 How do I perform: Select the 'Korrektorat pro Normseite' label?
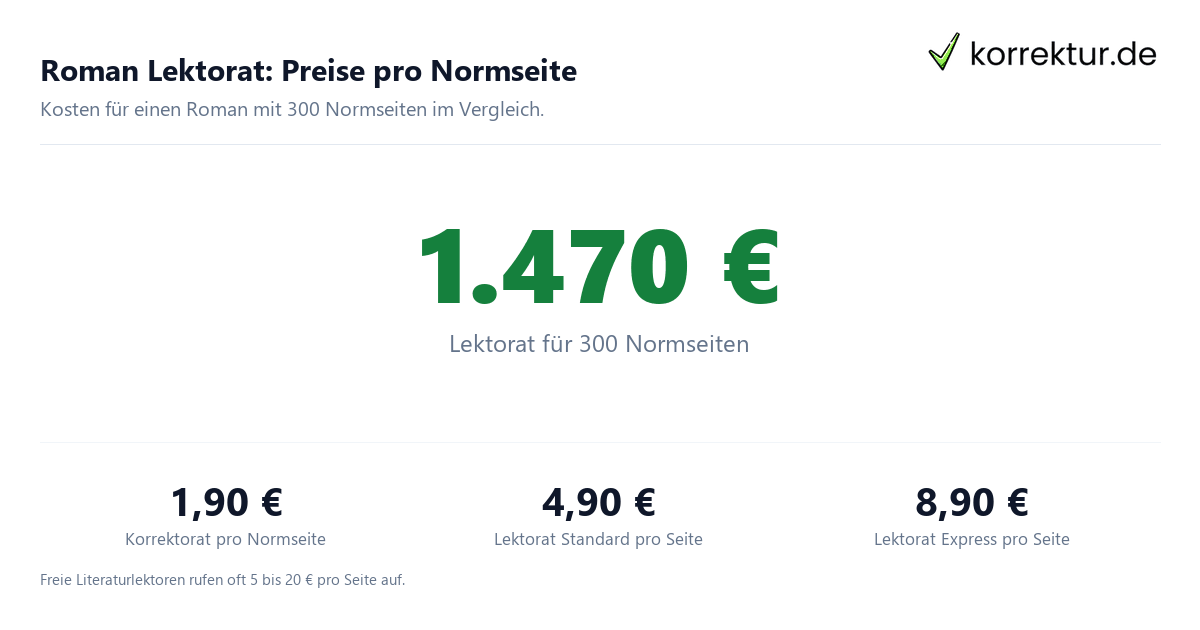225,539
